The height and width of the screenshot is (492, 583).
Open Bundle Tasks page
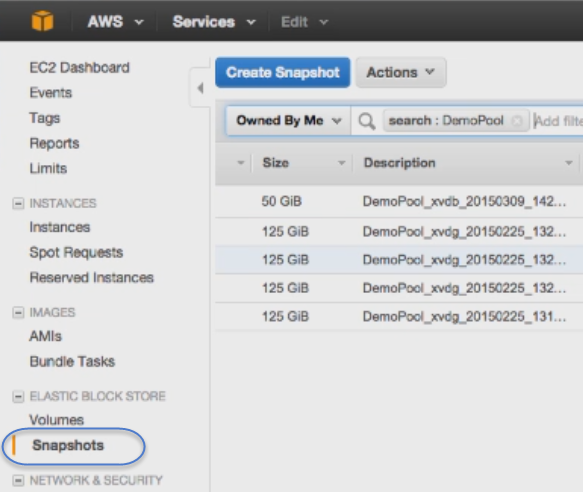[72, 361]
